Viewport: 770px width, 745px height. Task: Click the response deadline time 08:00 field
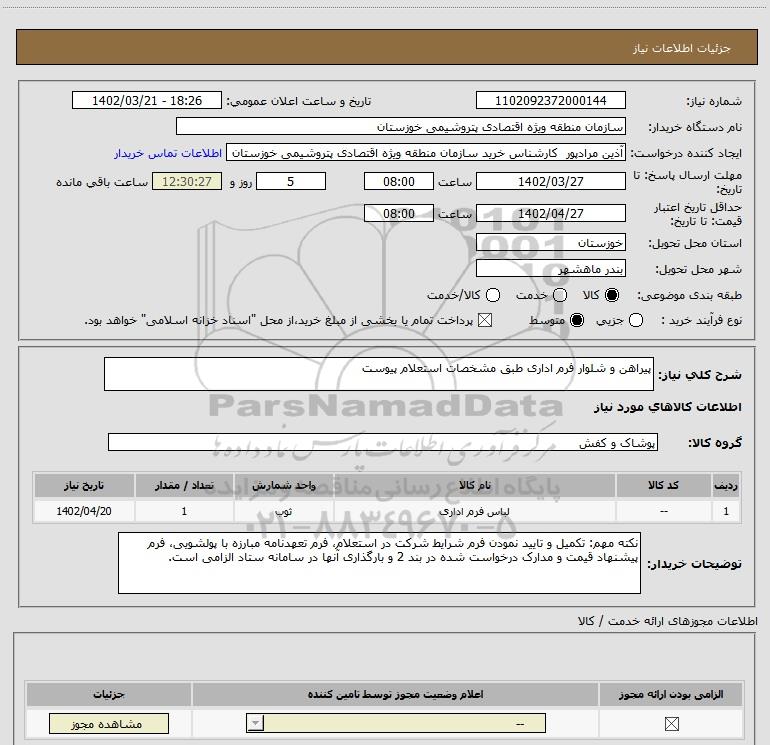pos(399,181)
